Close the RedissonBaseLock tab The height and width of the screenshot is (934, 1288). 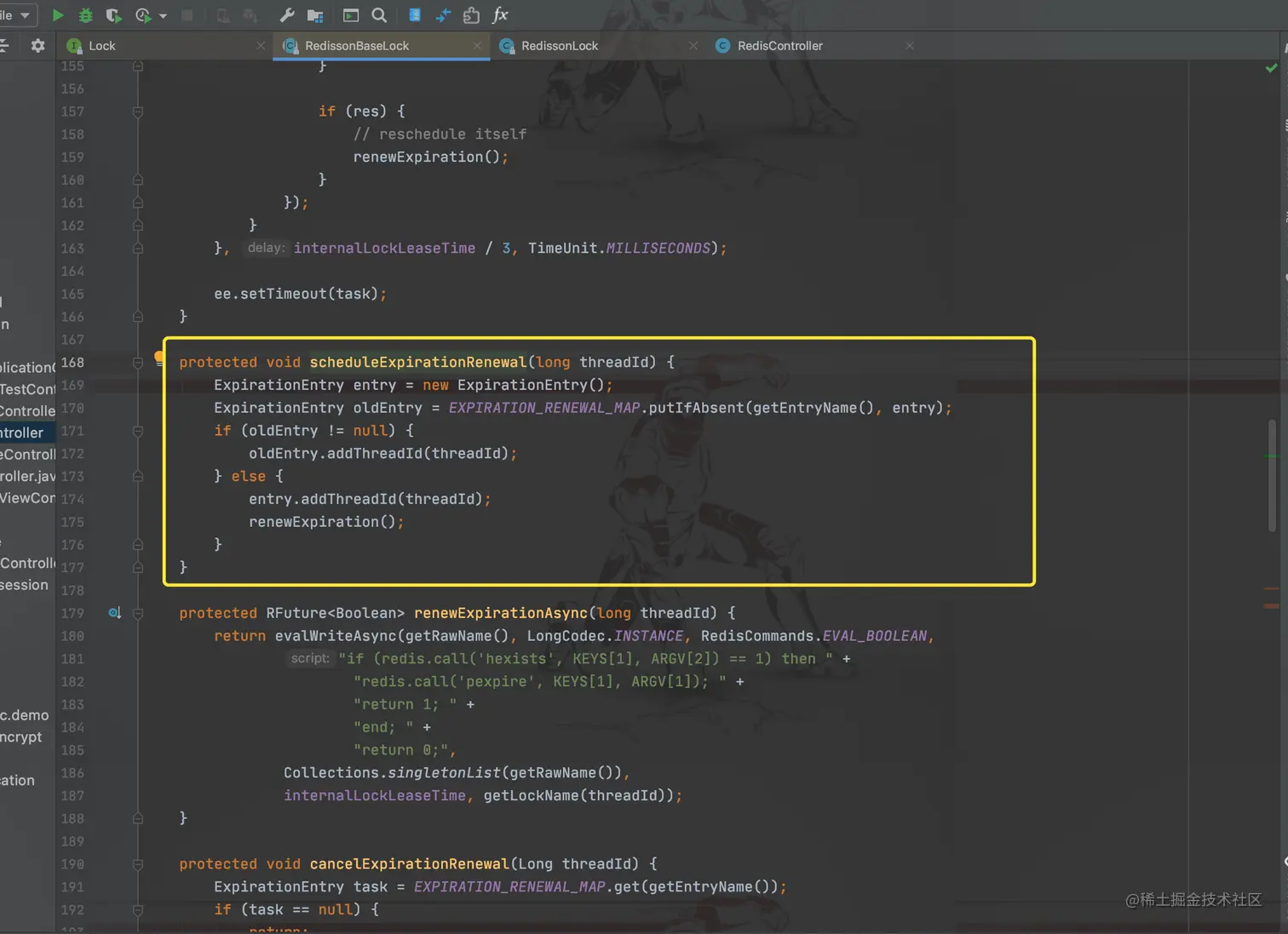coord(477,46)
